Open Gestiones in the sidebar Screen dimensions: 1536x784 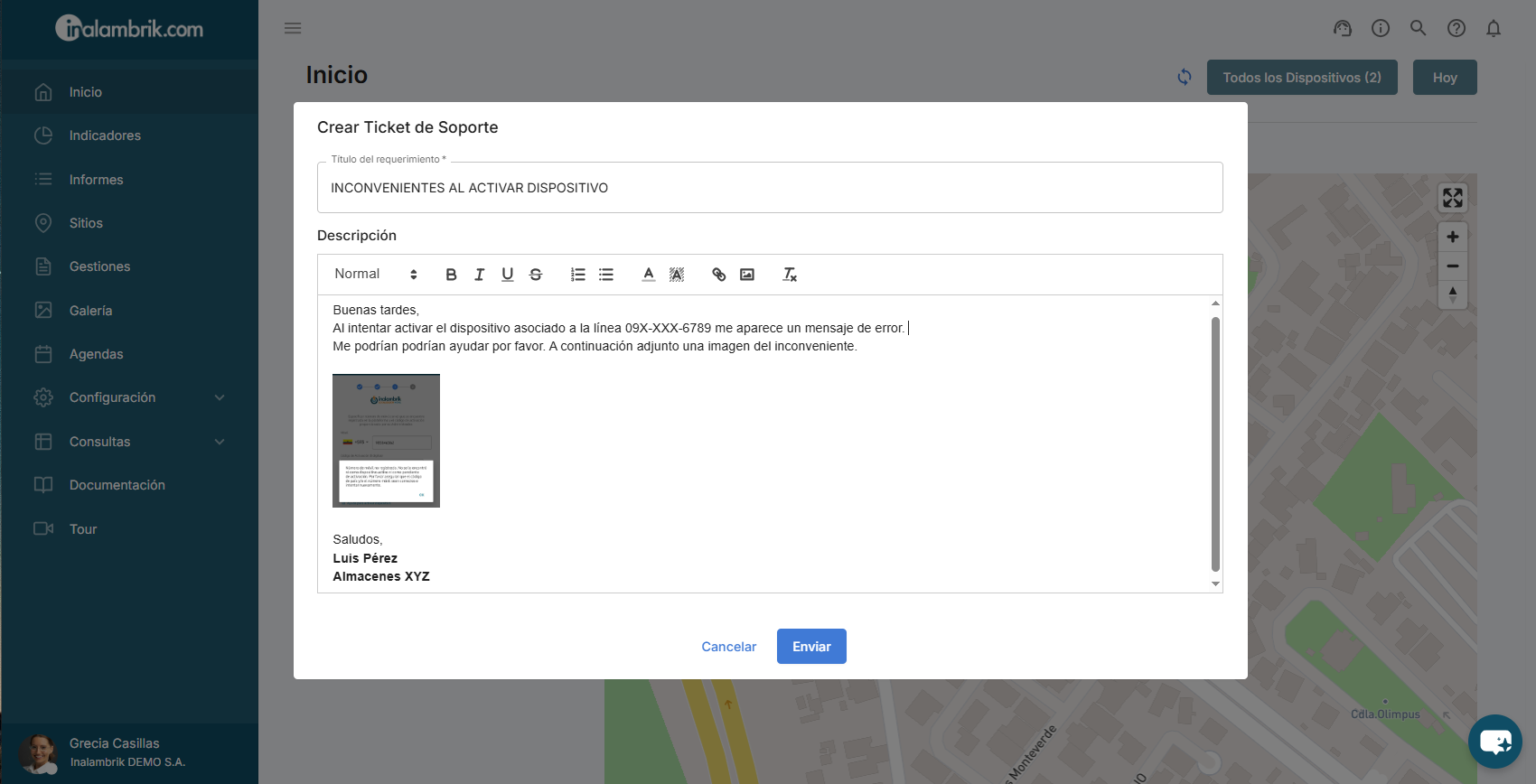129,266
